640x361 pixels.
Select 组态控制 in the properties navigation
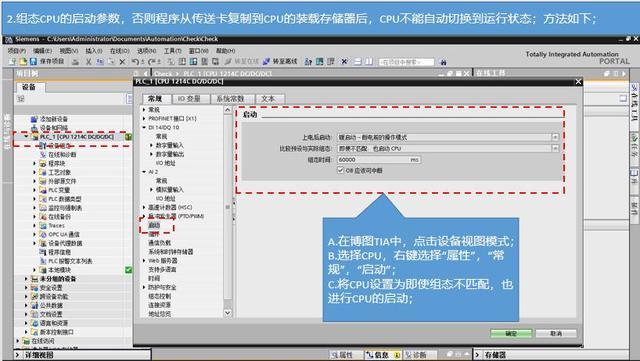[x=160, y=296]
